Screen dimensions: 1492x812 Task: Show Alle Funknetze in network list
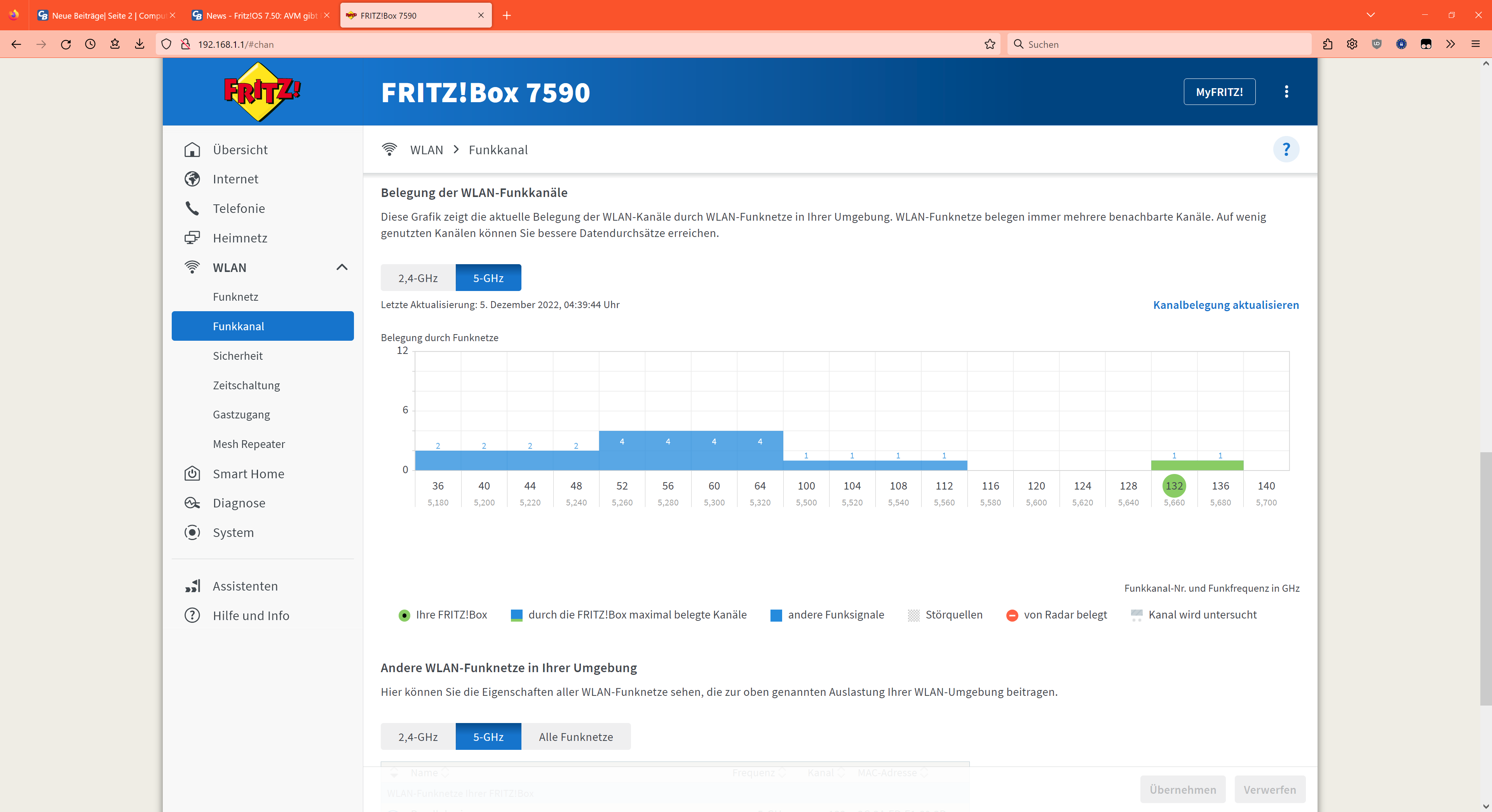point(575,737)
